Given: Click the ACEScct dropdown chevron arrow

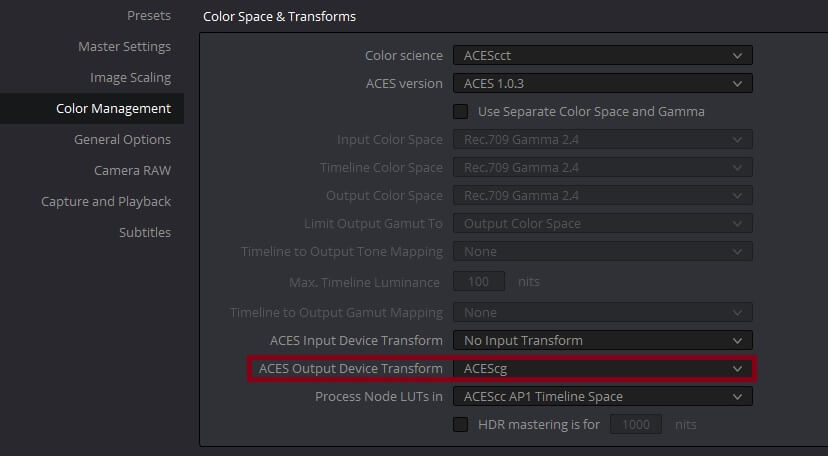Looking at the screenshot, I should [737, 55].
